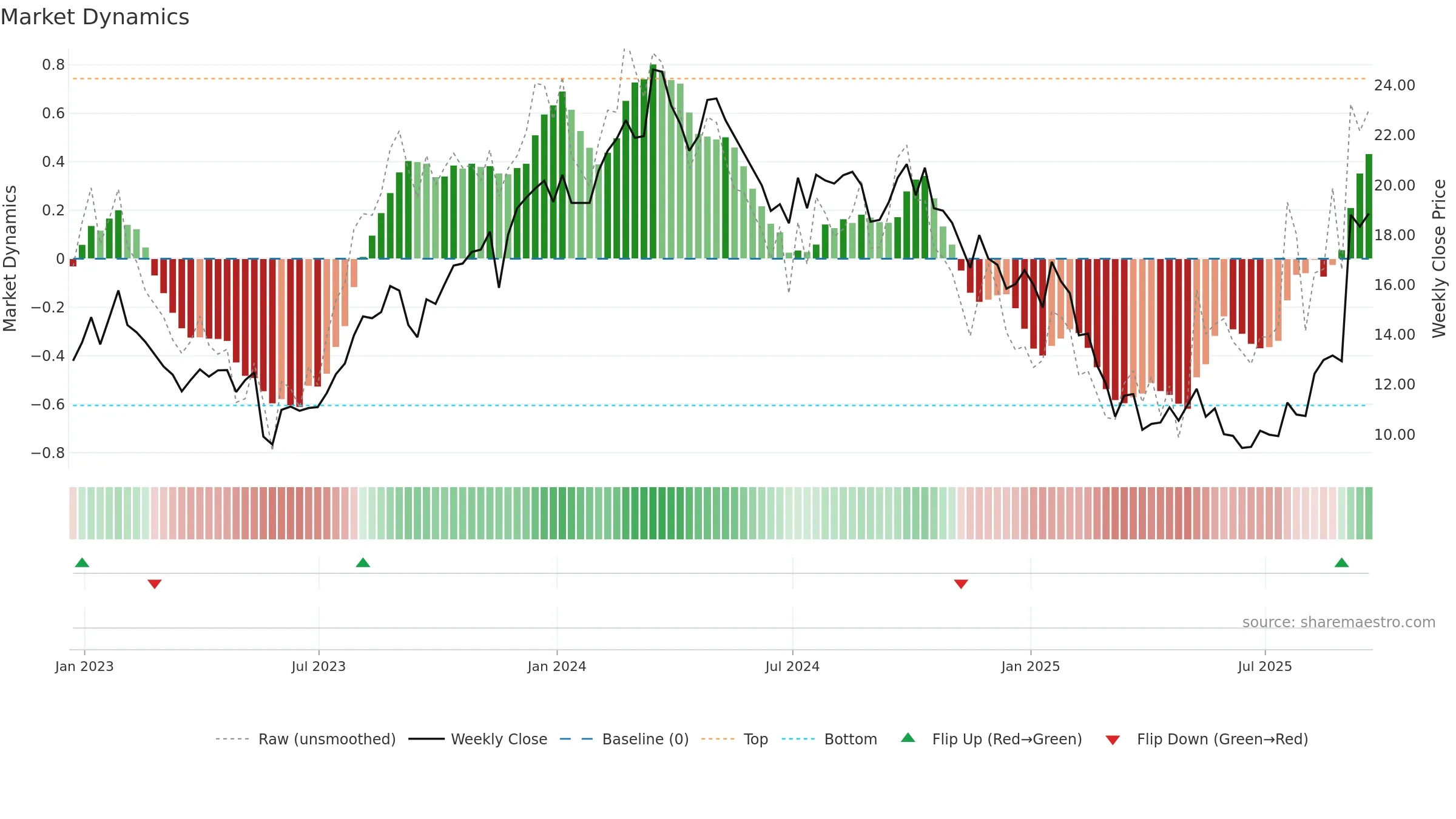The width and height of the screenshot is (1456, 819).
Task: Click the −0.8 left axis tick label
Action: point(48,453)
